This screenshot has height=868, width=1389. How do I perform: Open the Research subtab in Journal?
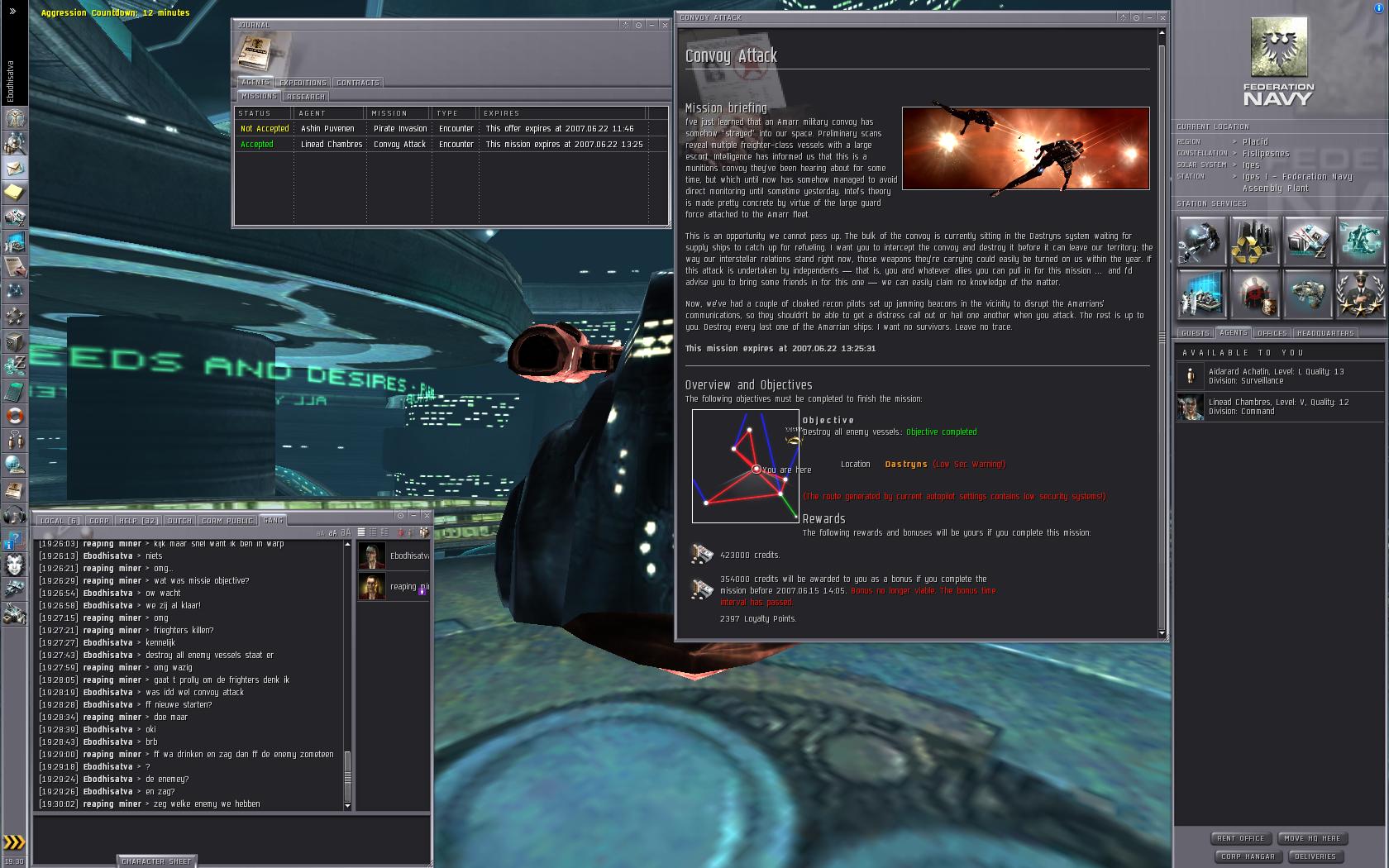tap(306, 97)
